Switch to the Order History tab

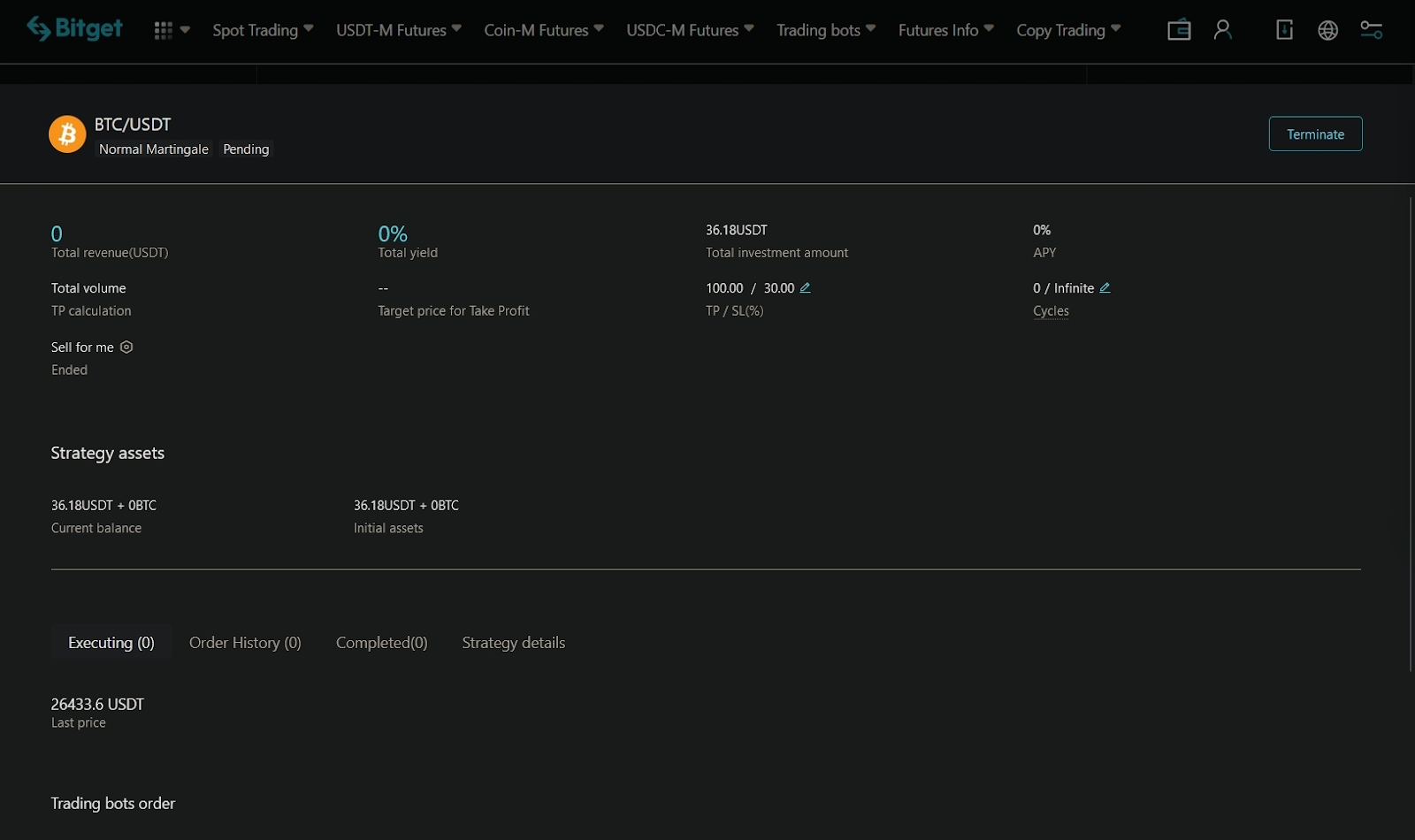click(245, 643)
